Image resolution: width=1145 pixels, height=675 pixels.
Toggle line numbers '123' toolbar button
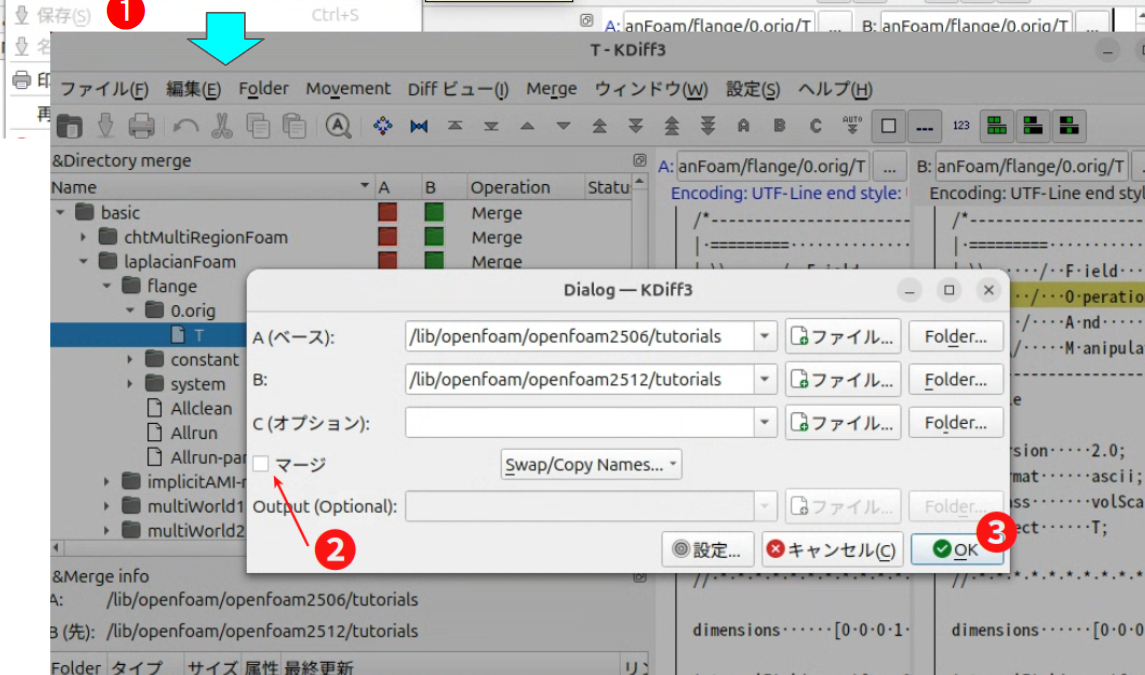[961, 126]
